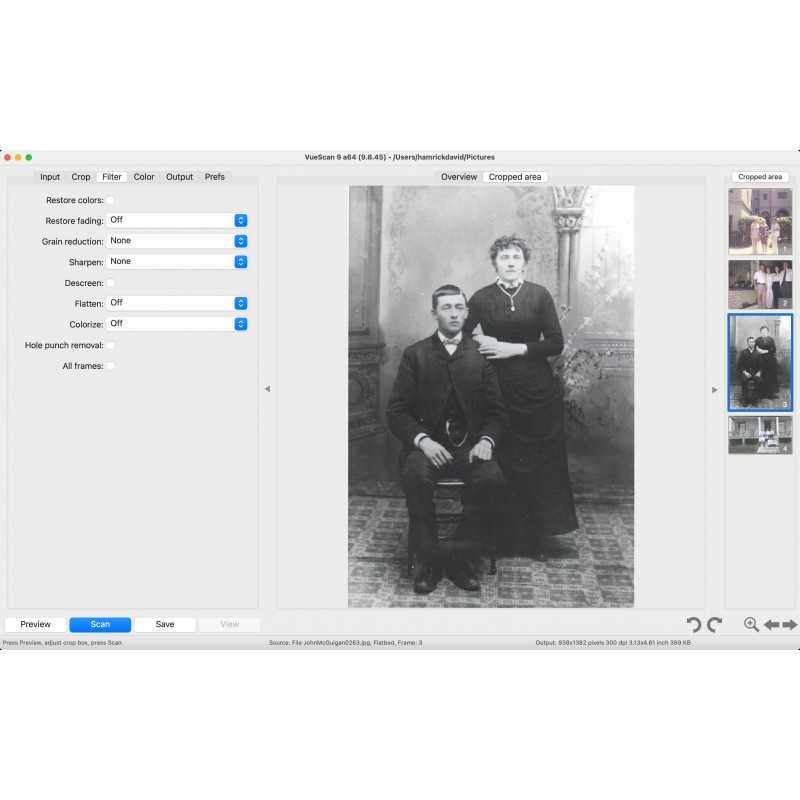This screenshot has height=800, width=800.
Task: Switch to the Crop tab
Action: [x=81, y=177]
